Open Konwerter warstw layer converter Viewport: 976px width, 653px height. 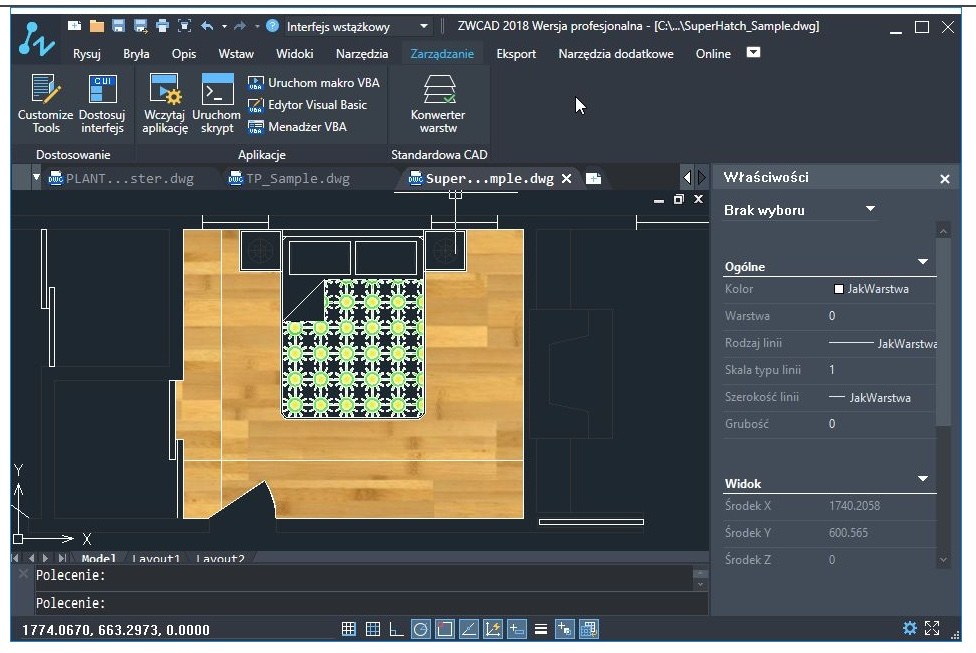coord(438,103)
